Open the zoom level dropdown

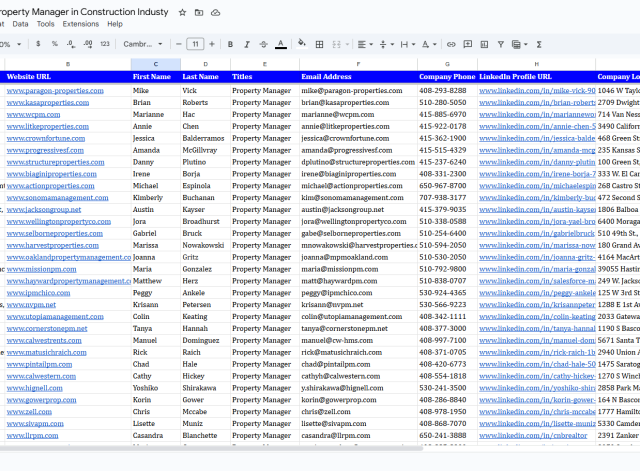point(11,44)
